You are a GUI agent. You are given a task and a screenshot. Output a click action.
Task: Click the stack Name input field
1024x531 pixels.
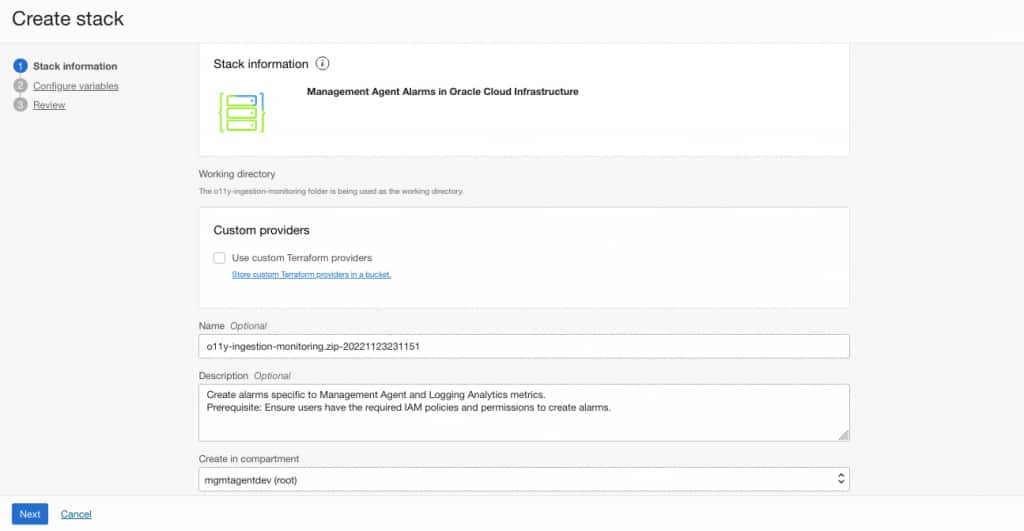point(524,346)
